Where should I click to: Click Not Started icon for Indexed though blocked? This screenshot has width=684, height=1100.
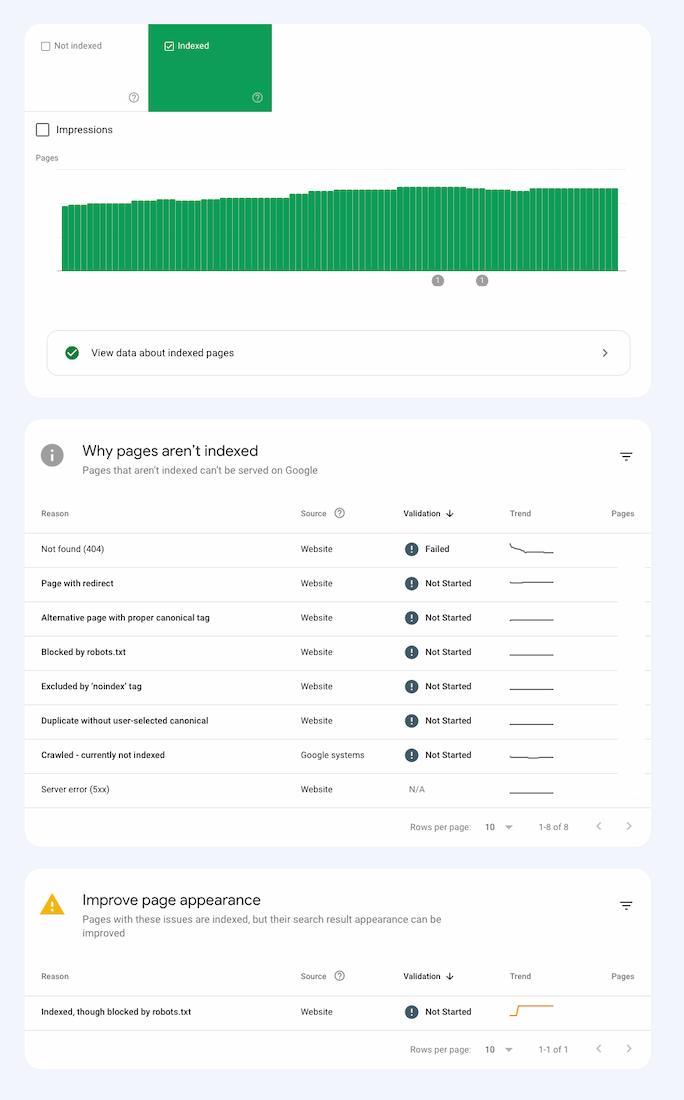point(412,1012)
